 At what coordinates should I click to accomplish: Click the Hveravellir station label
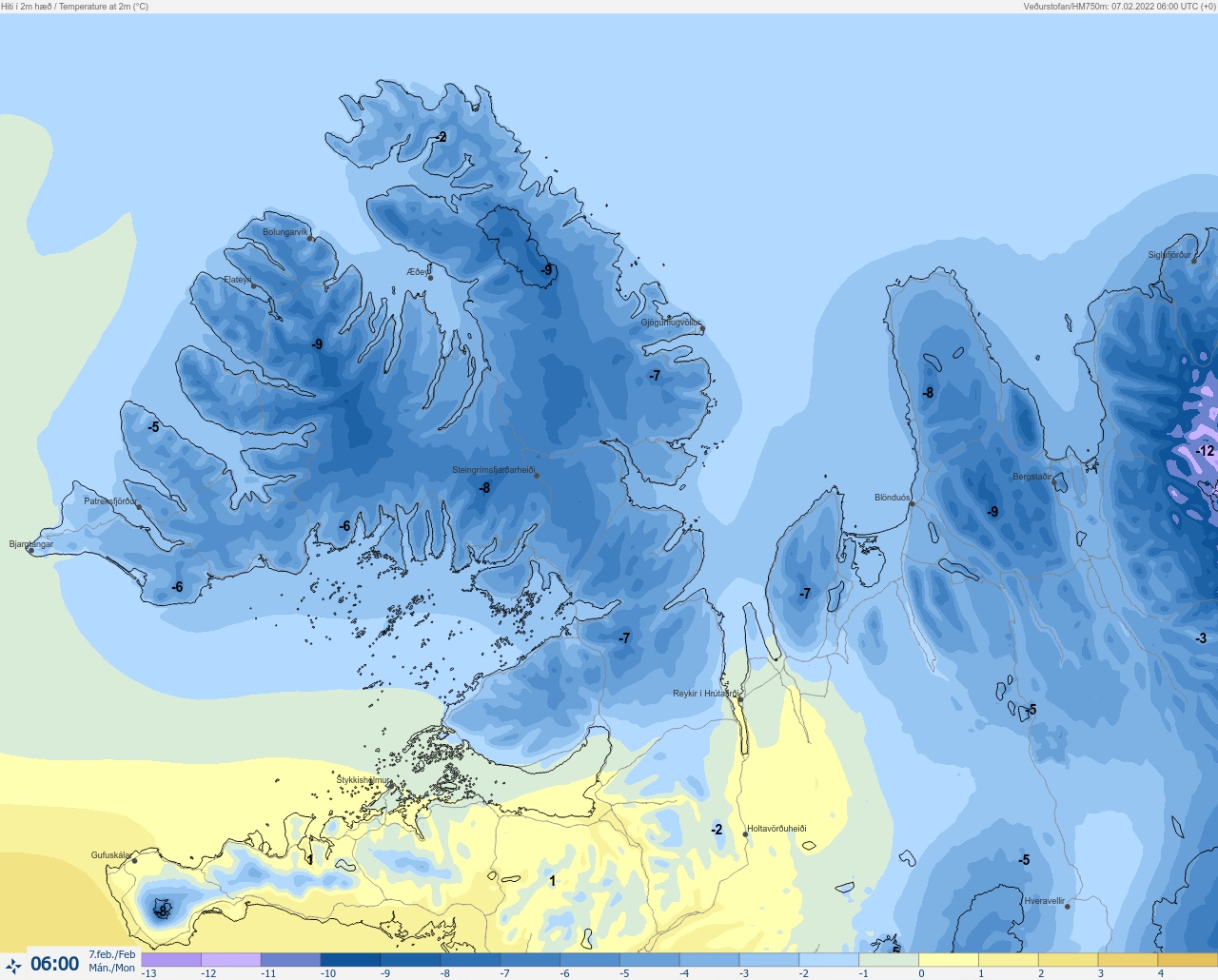[x=1045, y=901]
